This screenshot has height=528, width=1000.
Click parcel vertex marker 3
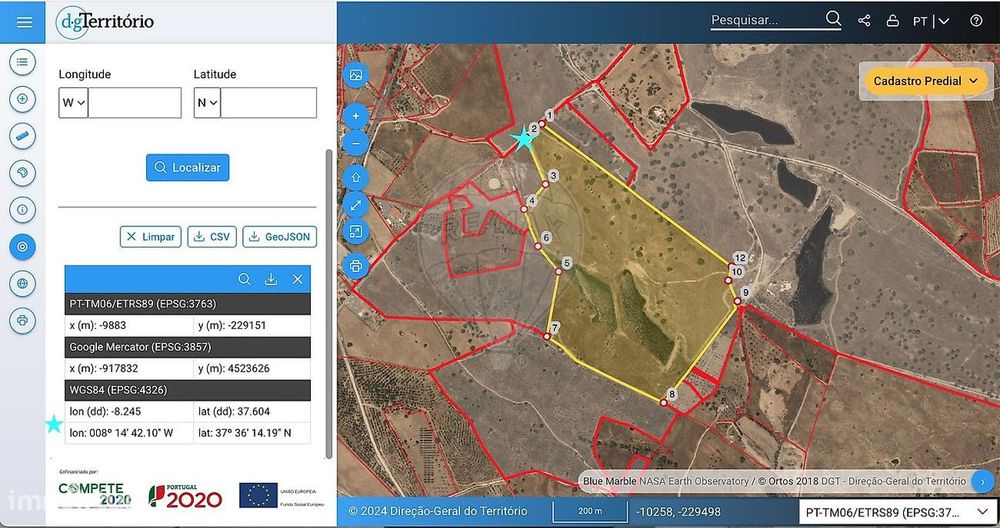point(546,184)
